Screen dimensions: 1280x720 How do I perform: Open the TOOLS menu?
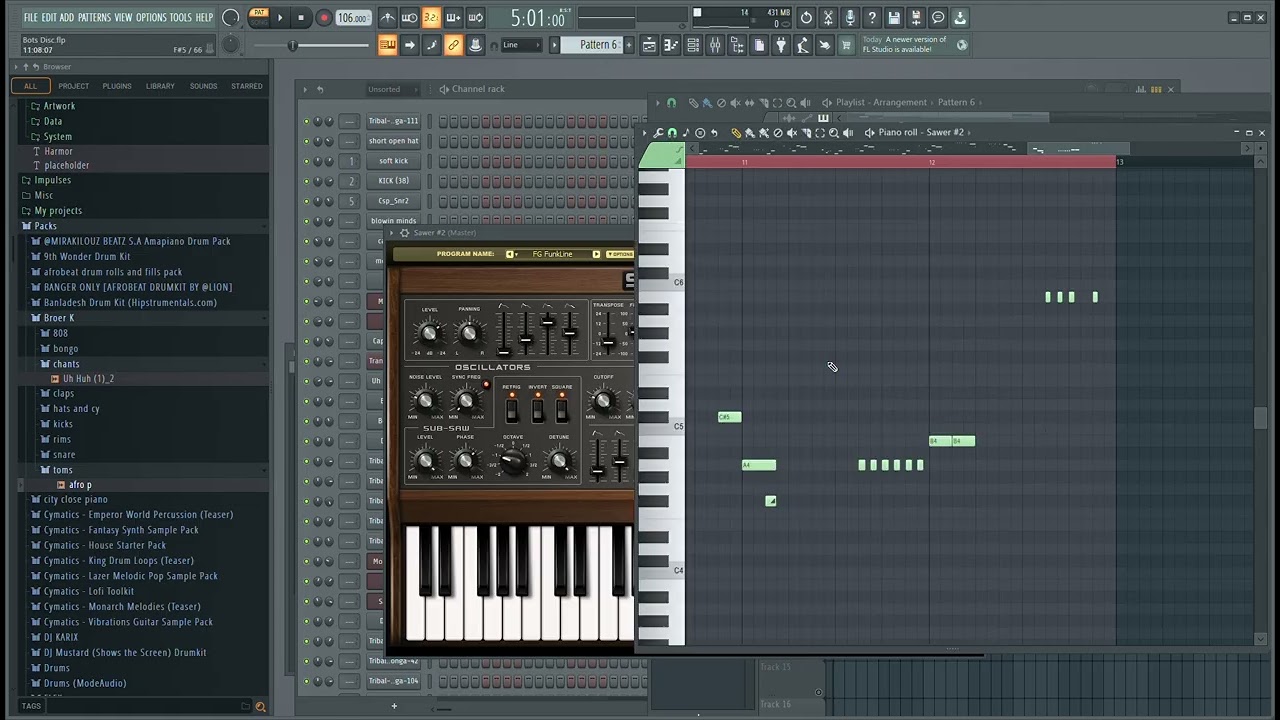180,18
